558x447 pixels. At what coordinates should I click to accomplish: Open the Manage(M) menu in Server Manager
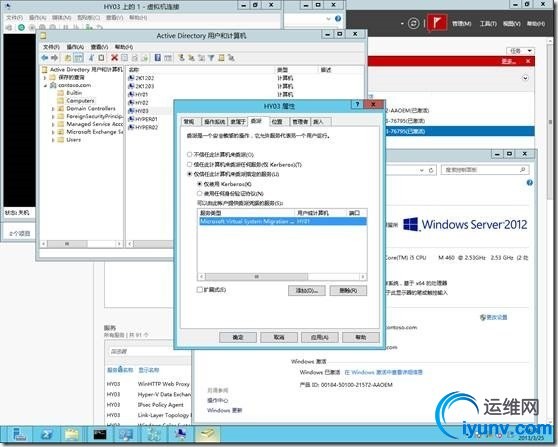pos(462,23)
